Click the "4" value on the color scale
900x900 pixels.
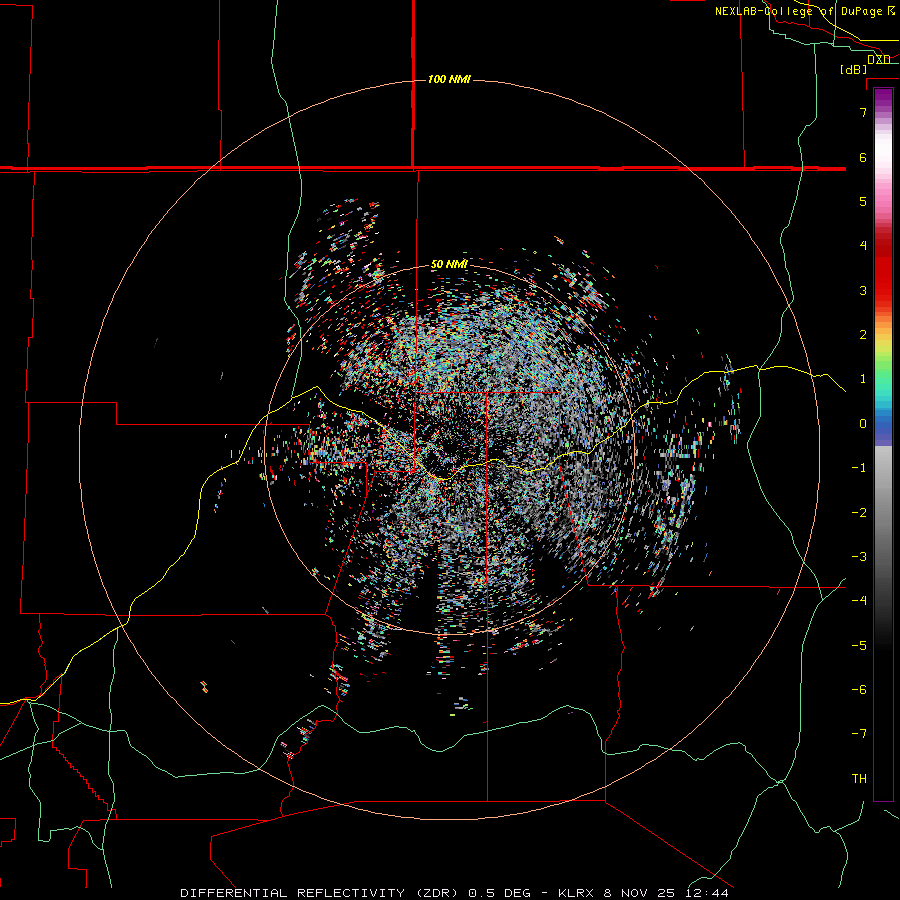863,246
